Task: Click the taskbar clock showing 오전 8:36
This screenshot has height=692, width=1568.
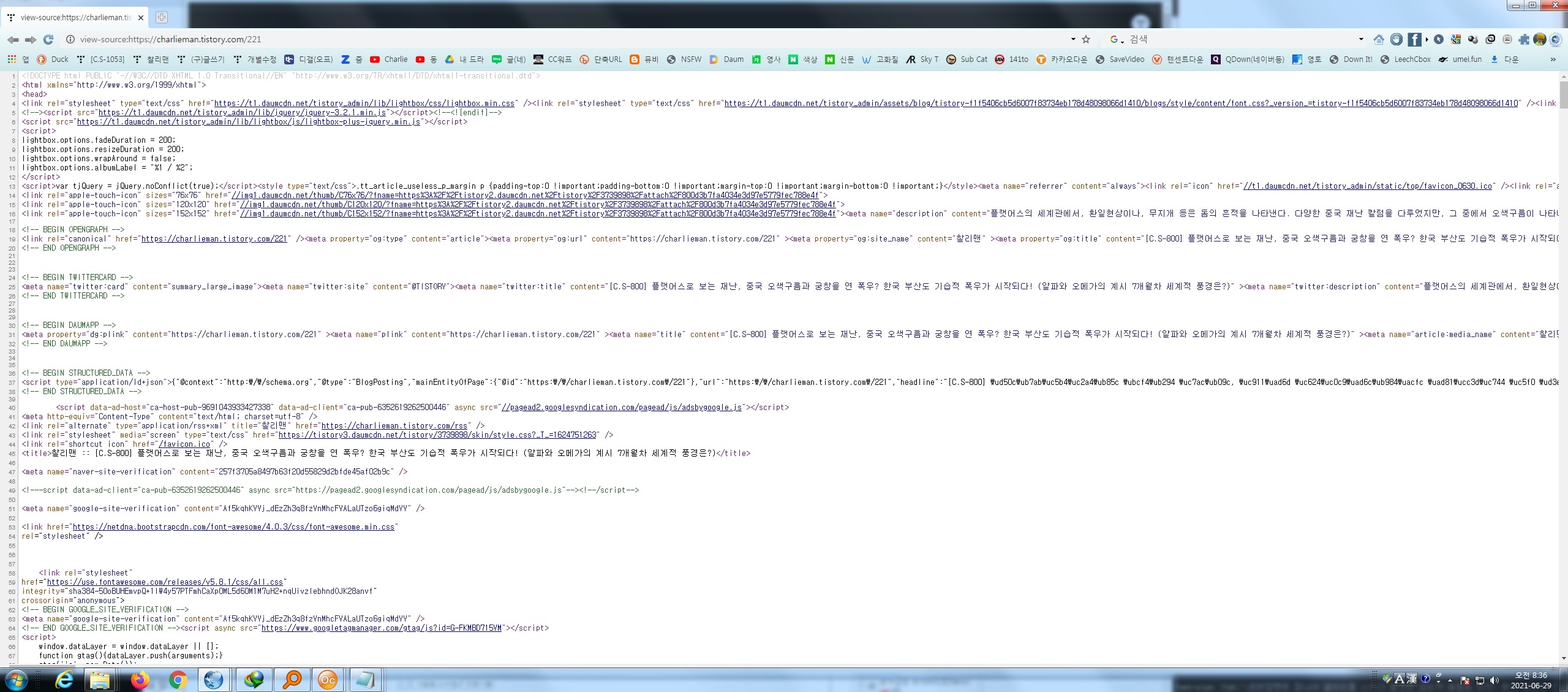Action: pos(1531,680)
